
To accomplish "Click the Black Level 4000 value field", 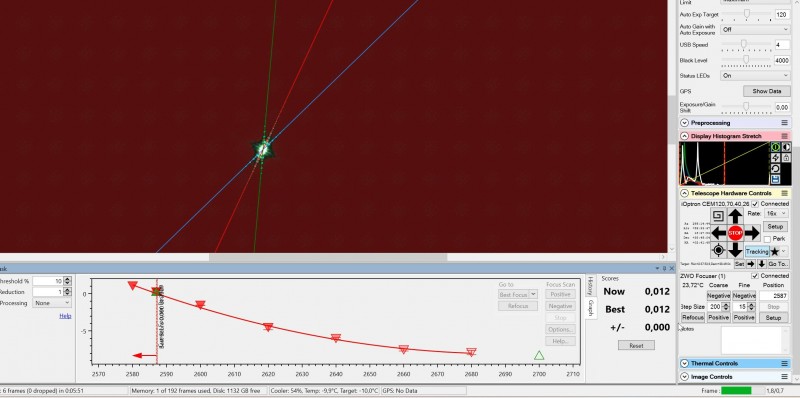I will pyautogui.click(x=782, y=60).
